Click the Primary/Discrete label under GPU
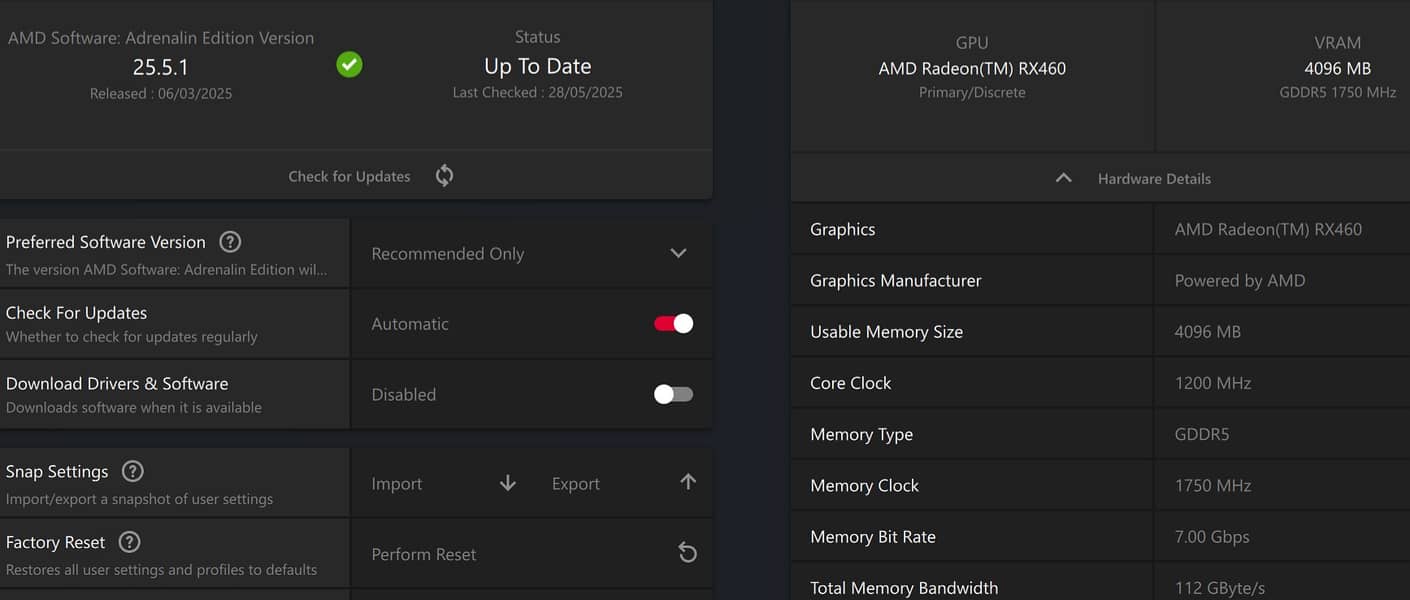The image size is (1410, 600). (972, 92)
